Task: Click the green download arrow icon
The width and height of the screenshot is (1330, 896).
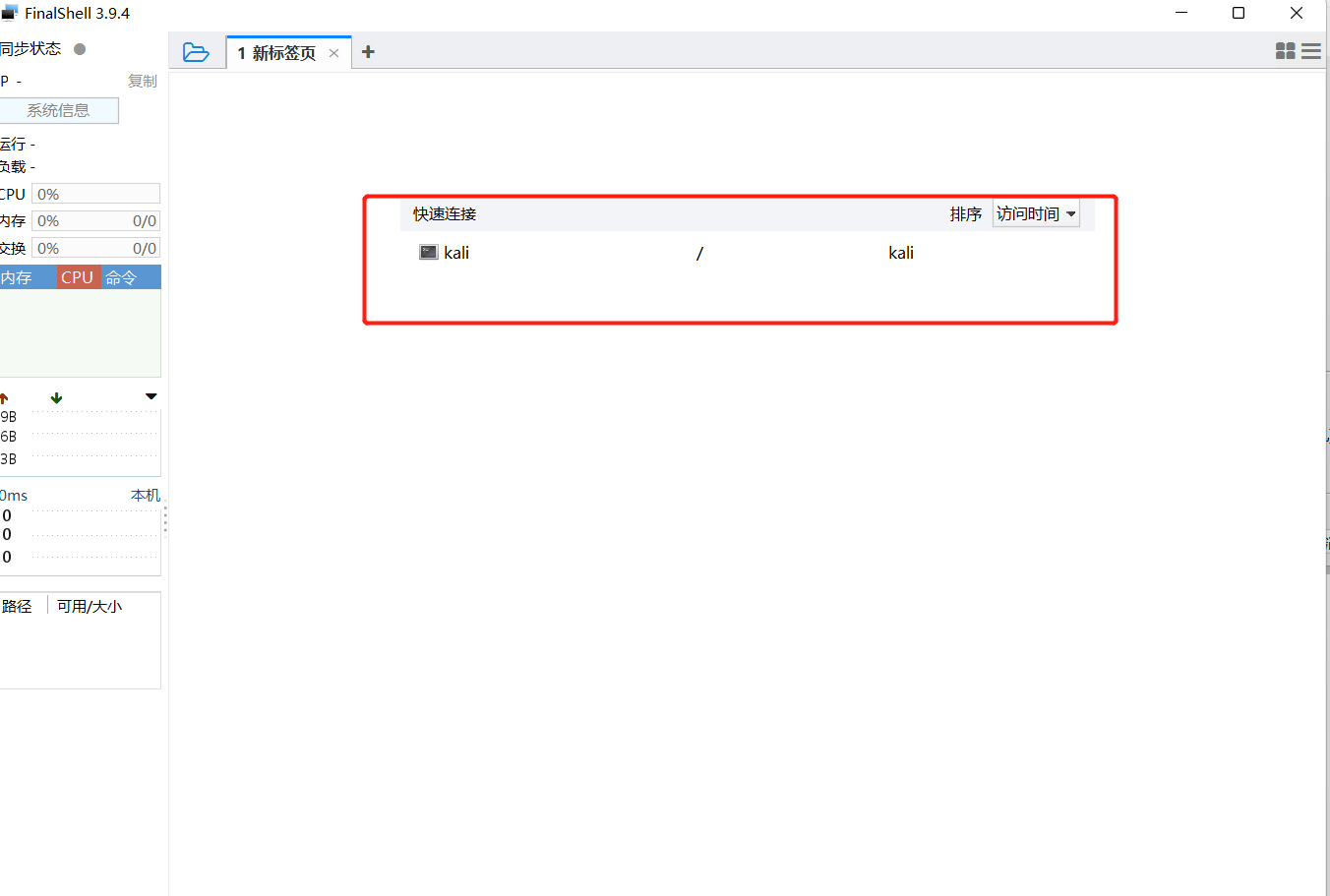Action: (56, 397)
